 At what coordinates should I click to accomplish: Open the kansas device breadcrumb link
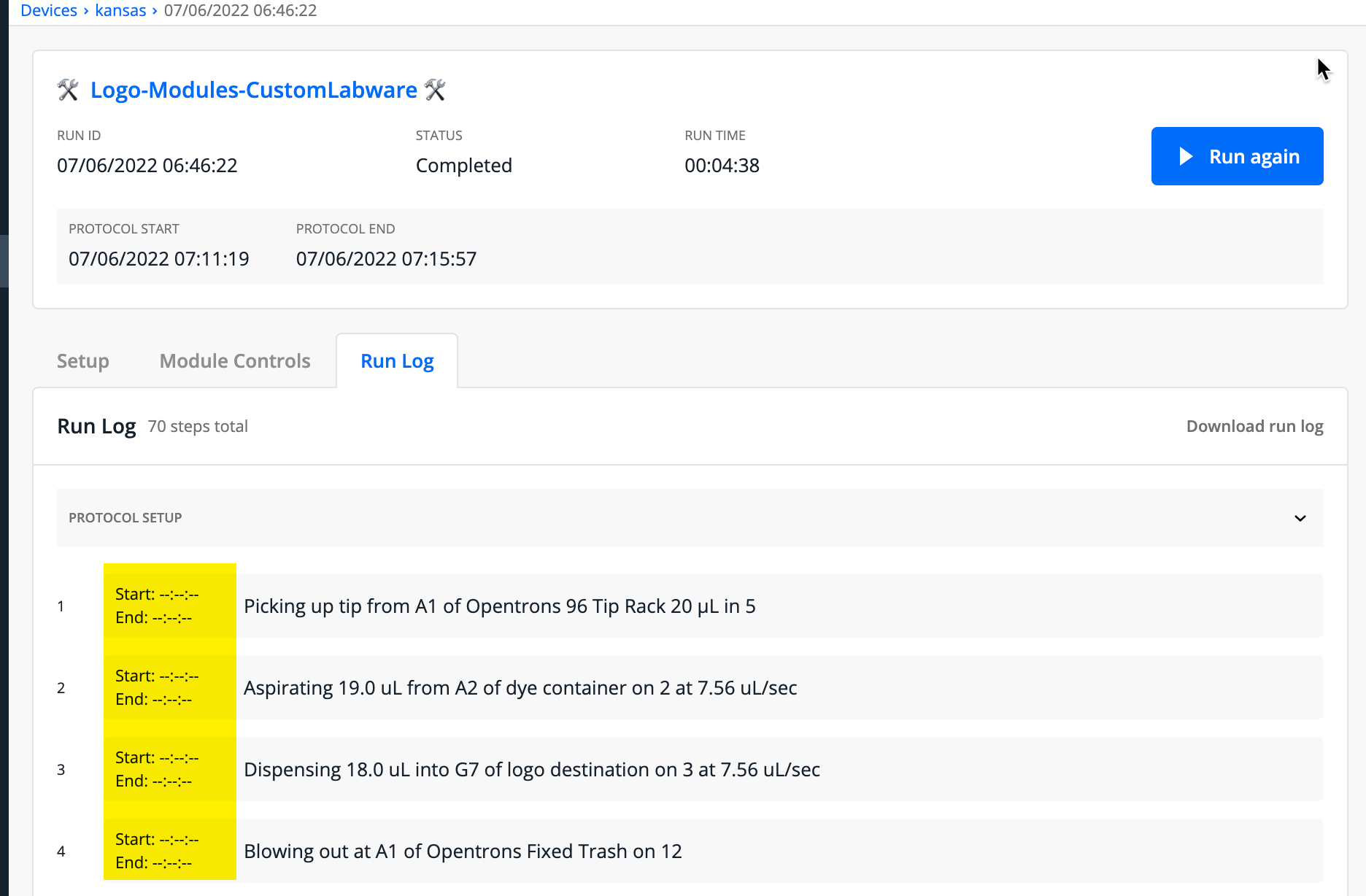tap(121, 10)
